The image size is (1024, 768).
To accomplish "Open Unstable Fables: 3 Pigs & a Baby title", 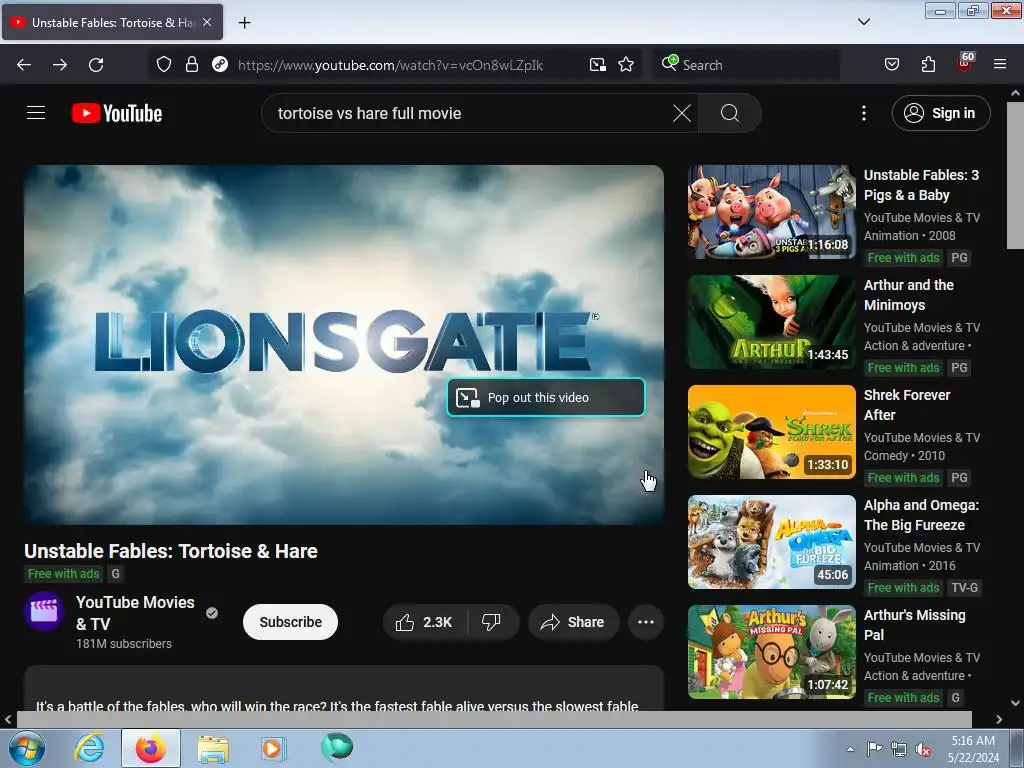I will (921, 185).
